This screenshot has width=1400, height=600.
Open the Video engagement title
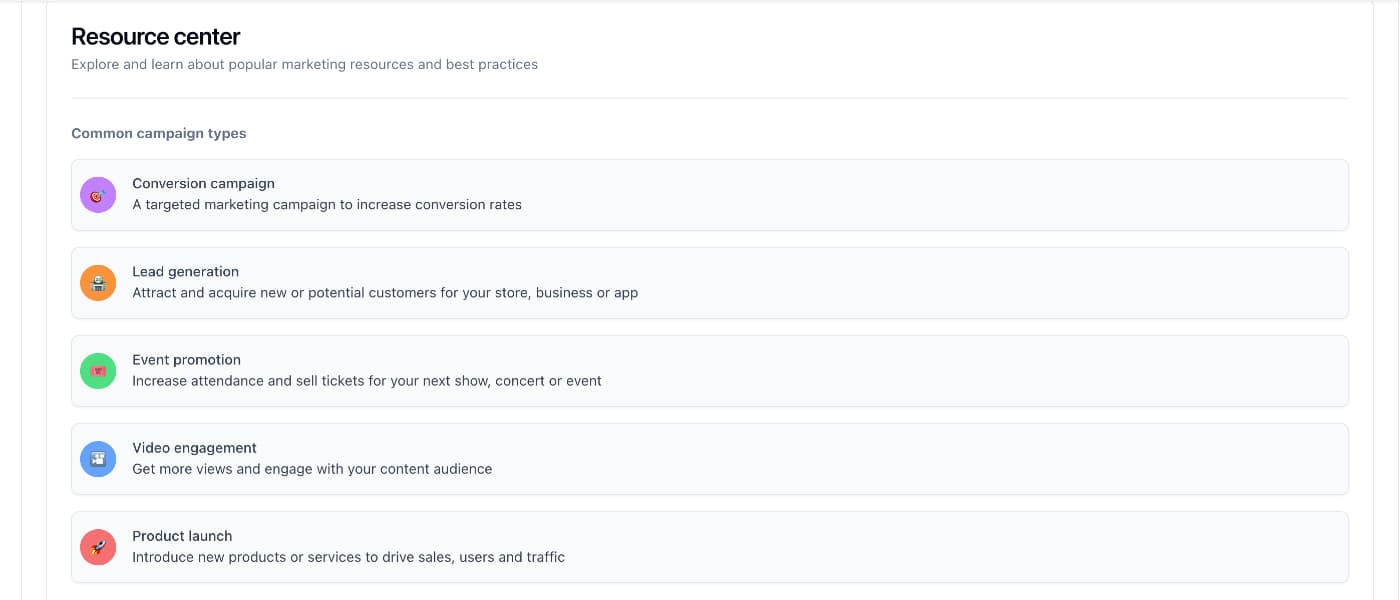(x=194, y=448)
